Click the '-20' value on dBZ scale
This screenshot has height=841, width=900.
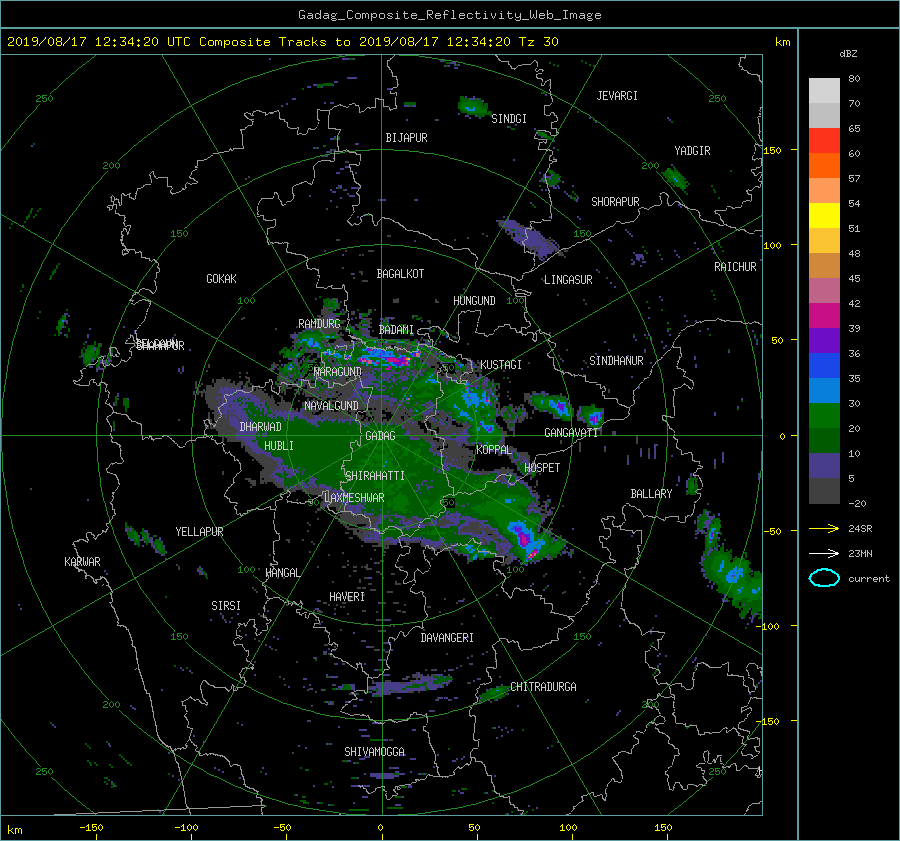(x=857, y=503)
